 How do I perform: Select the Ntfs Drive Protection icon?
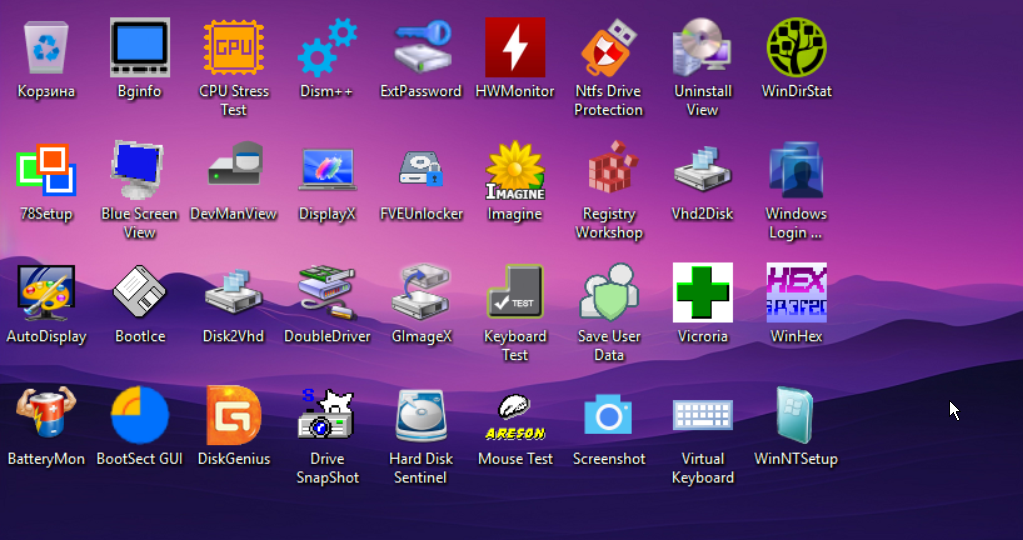pyautogui.click(x=609, y=48)
